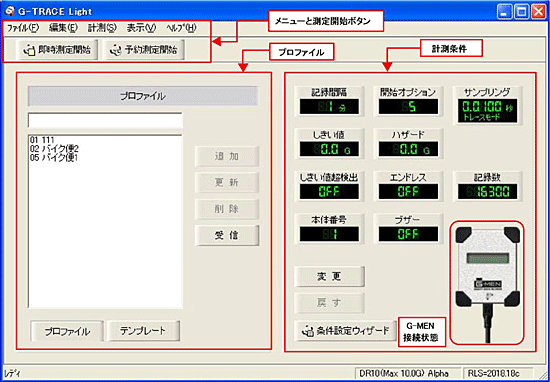Viewport: 550px width, 382px height.
Task: Click the 削除 delete button
Action: pyautogui.click(x=227, y=209)
